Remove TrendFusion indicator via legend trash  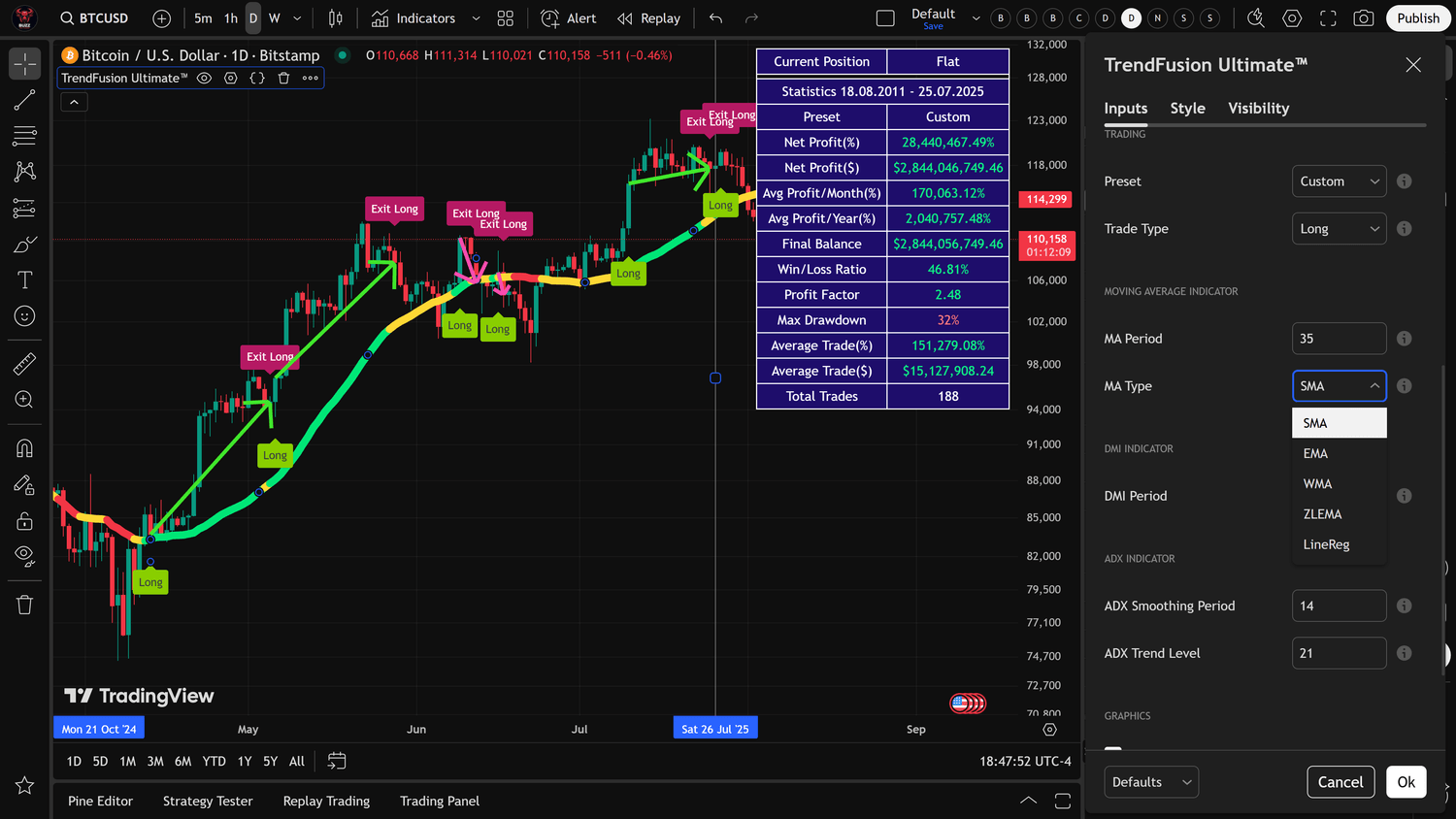point(283,78)
